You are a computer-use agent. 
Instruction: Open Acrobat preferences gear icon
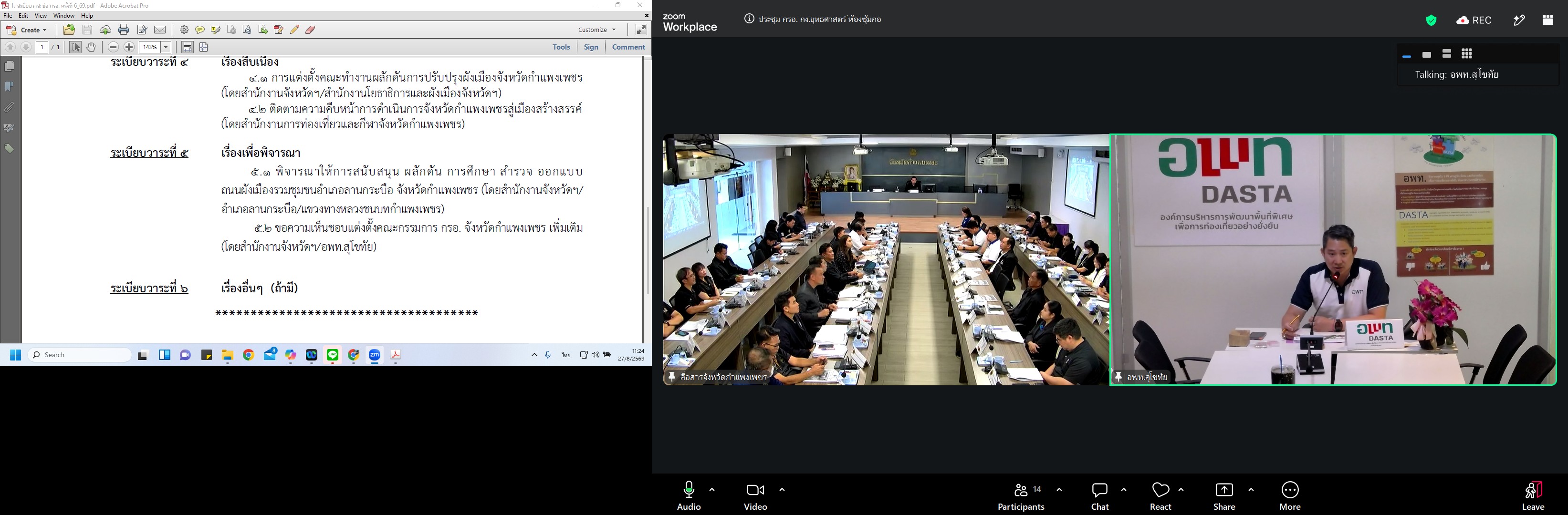tap(184, 30)
